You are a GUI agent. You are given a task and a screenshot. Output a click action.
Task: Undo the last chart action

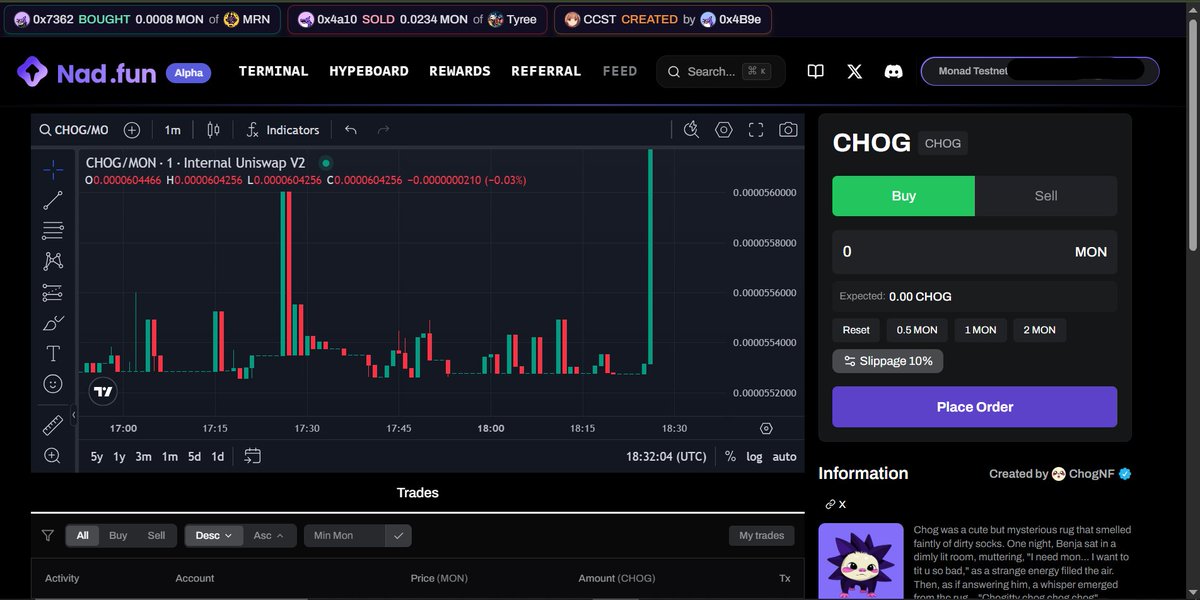(x=351, y=130)
